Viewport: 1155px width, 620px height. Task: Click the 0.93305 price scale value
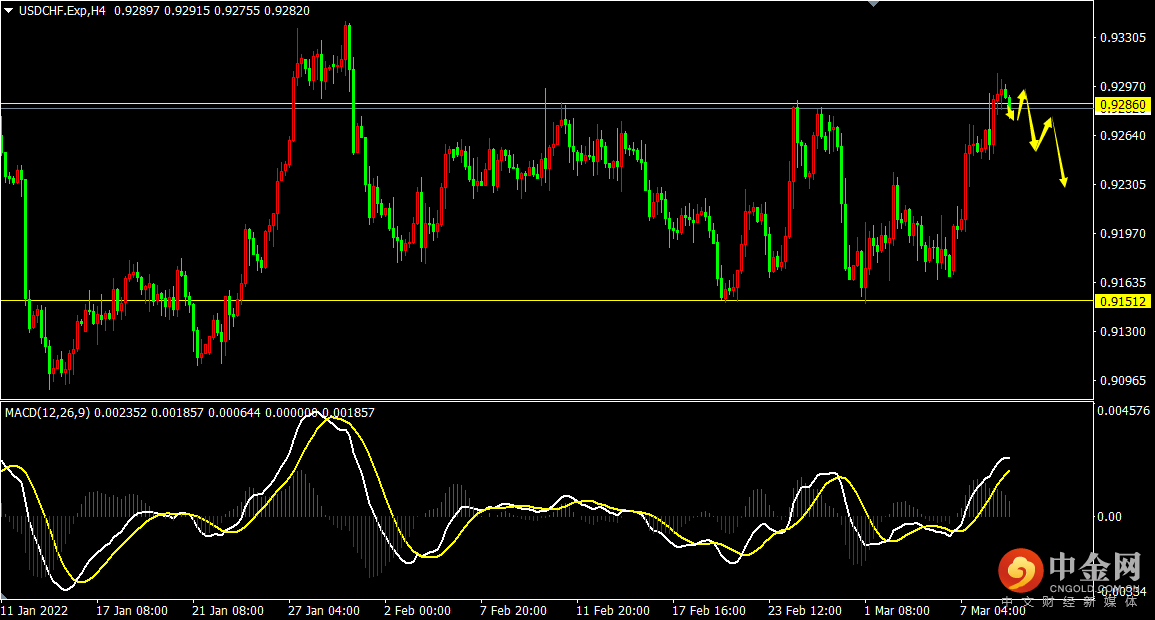click(1122, 38)
